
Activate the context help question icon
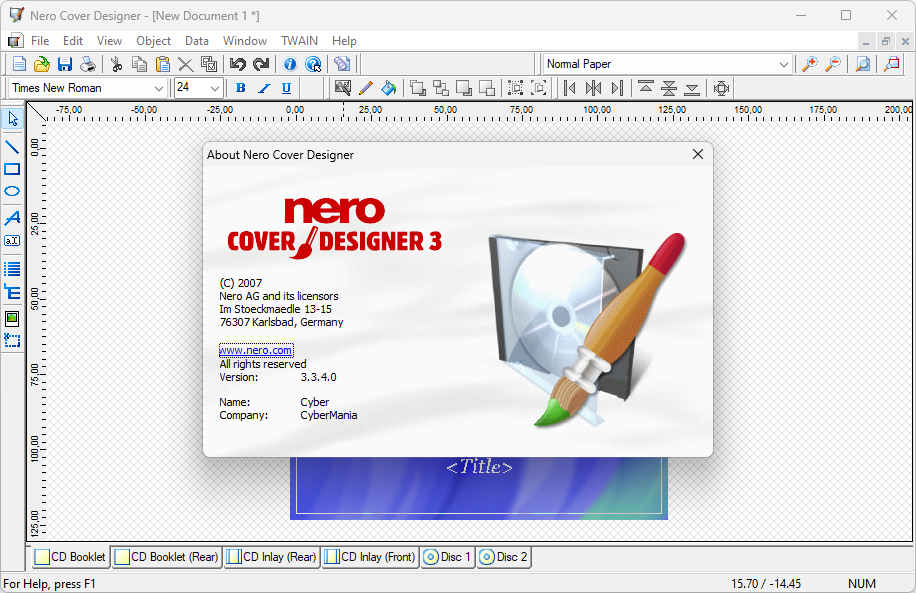[x=313, y=64]
